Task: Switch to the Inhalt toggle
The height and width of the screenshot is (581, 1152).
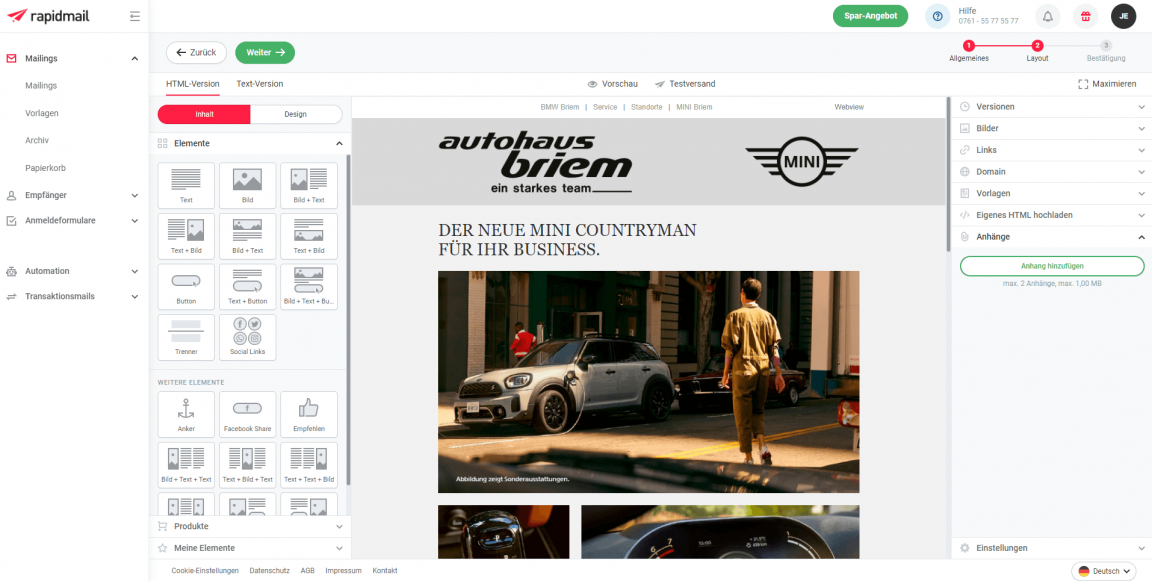Action: pyautogui.click(x=204, y=114)
